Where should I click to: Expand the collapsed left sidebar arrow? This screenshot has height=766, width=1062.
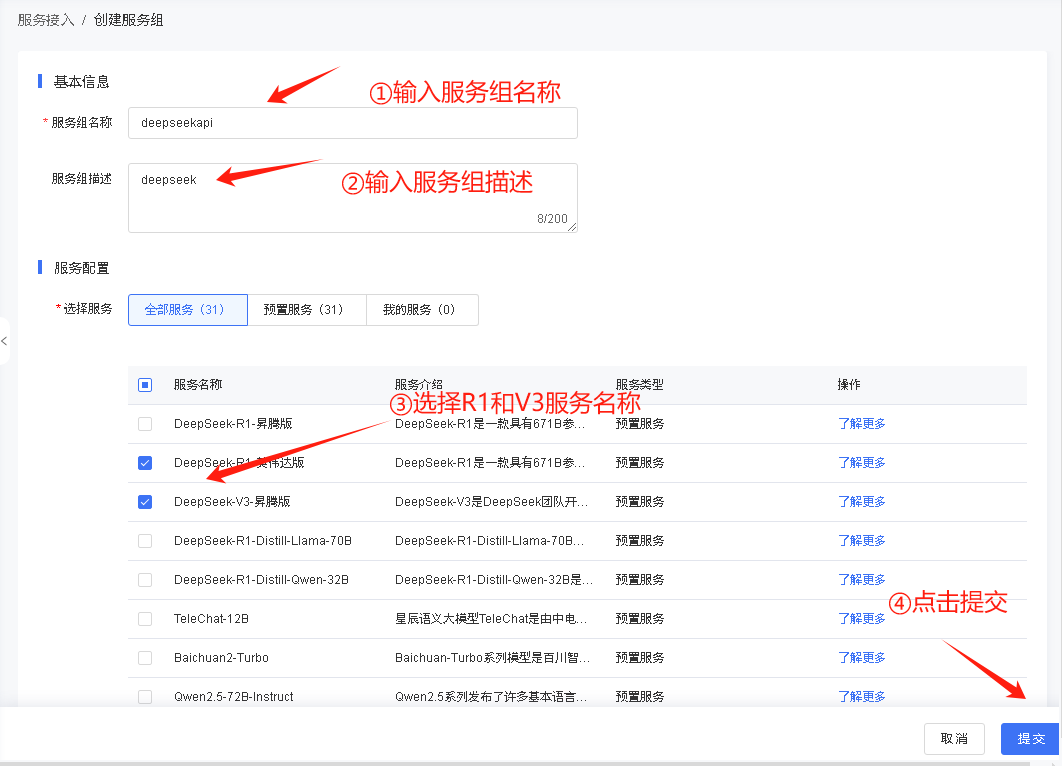4,341
